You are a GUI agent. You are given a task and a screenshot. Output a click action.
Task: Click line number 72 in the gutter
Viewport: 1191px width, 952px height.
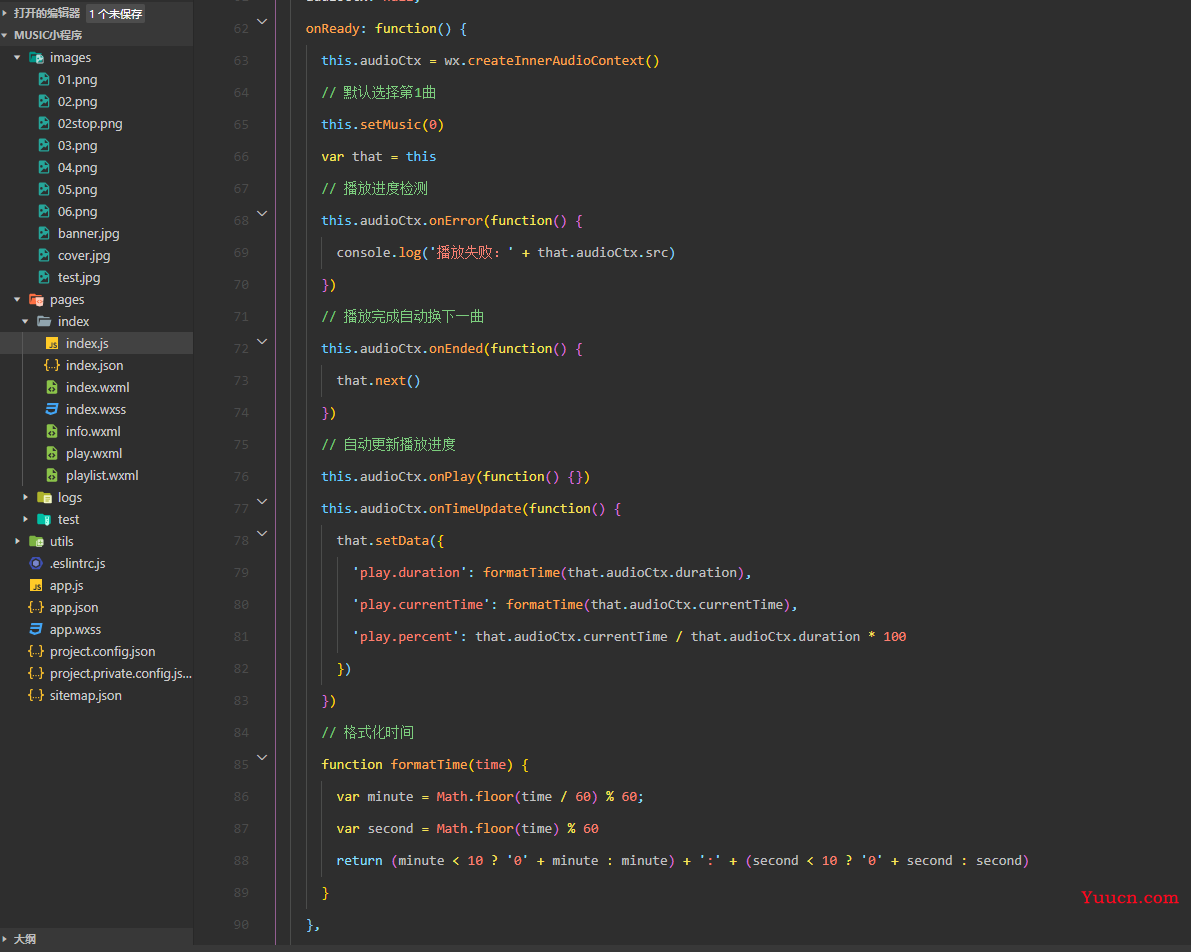[241, 349]
